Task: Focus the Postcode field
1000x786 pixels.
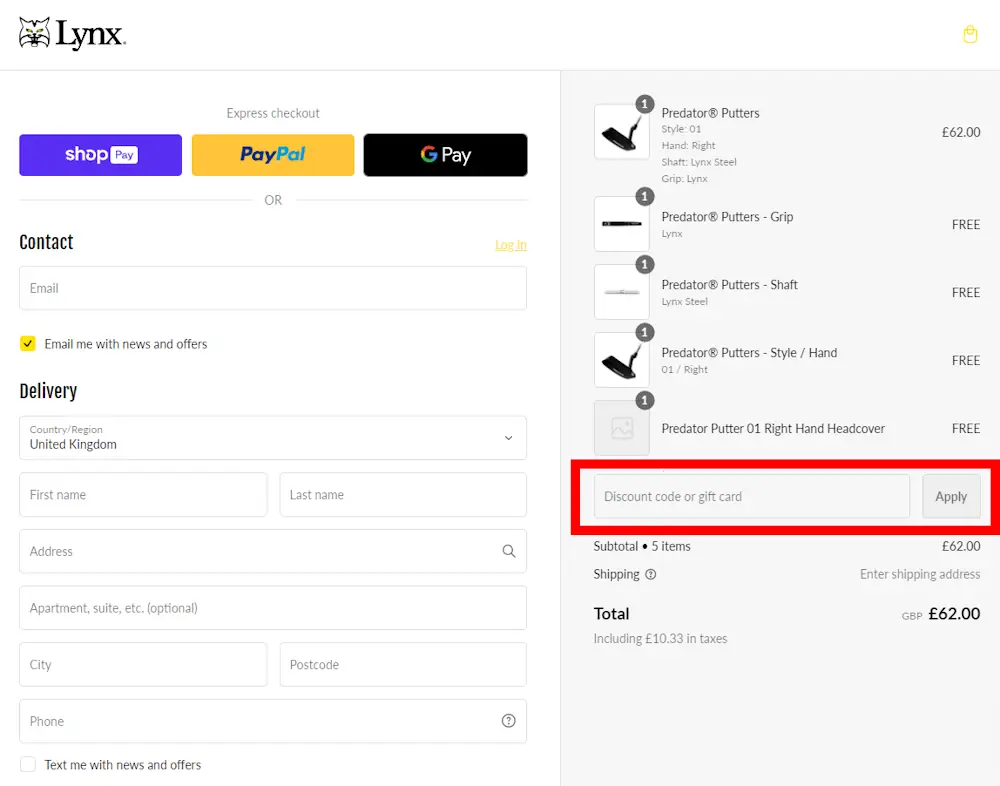Action: (403, 665)
